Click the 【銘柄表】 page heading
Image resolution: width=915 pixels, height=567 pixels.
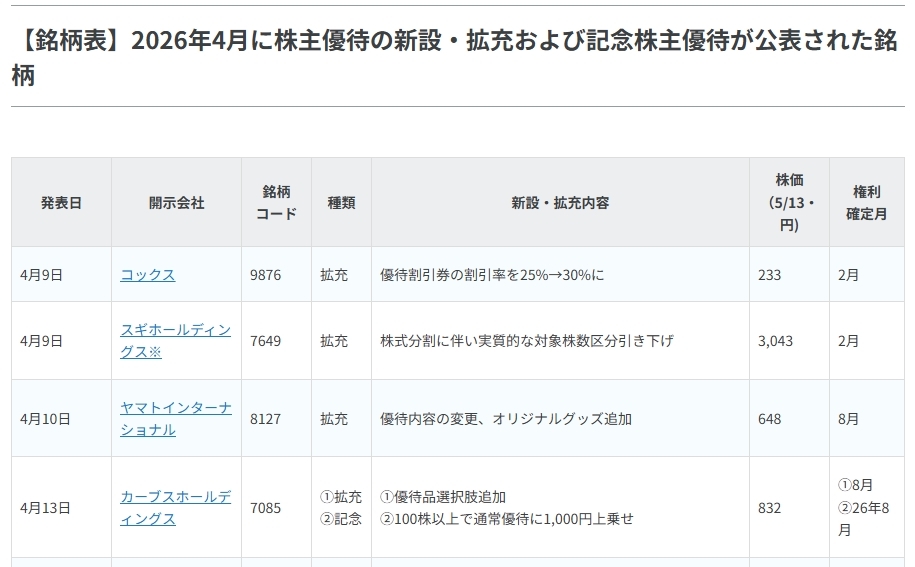pyautogui.click(x=454, y=57)
